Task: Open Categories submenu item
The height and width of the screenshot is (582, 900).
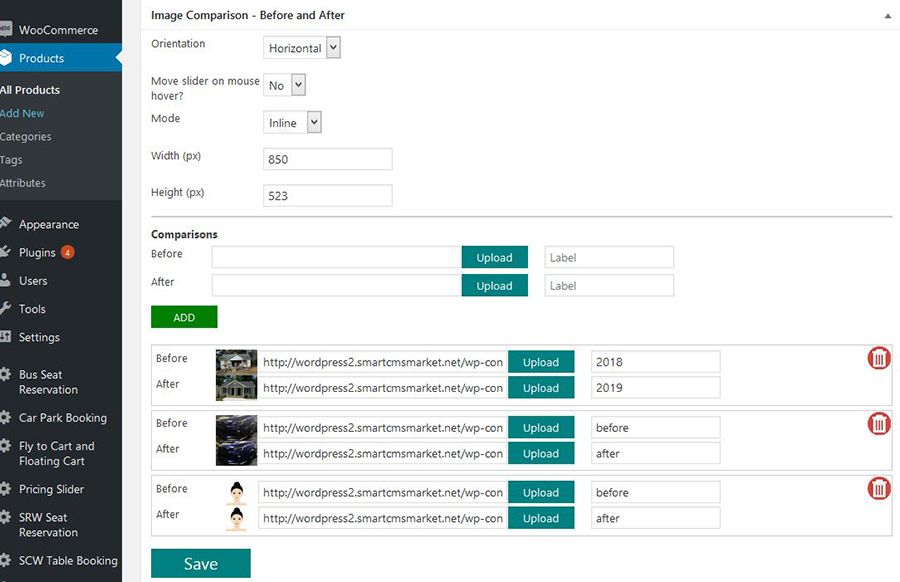Action: (26, 137)
